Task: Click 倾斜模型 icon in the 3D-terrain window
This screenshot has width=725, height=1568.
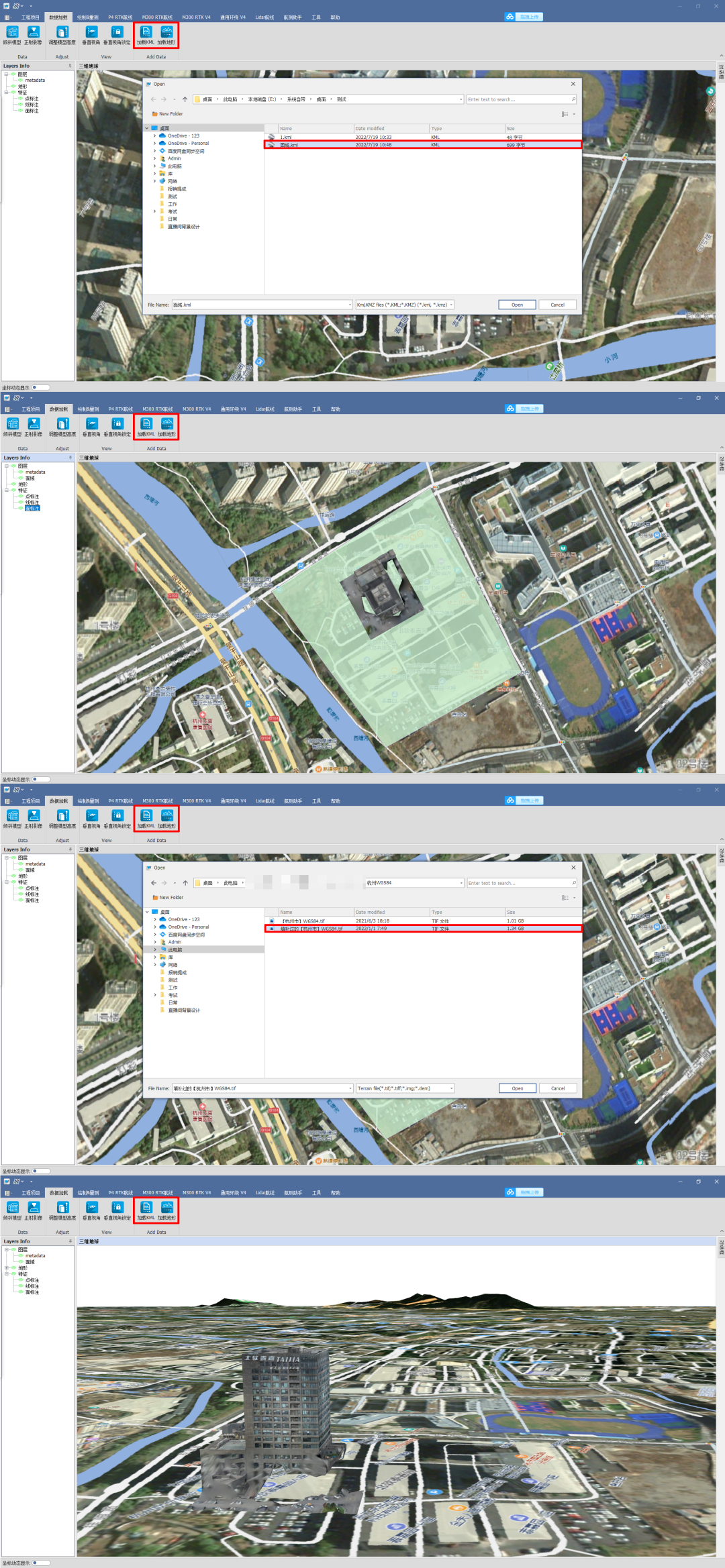Action: tap(13, 1208)
